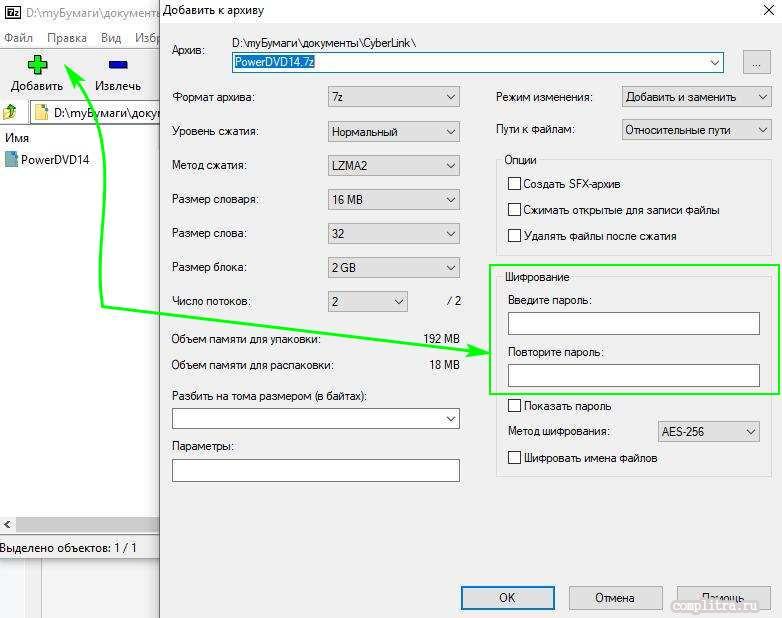Click the up-folder icon in 7-Zip window

point(10,111)
